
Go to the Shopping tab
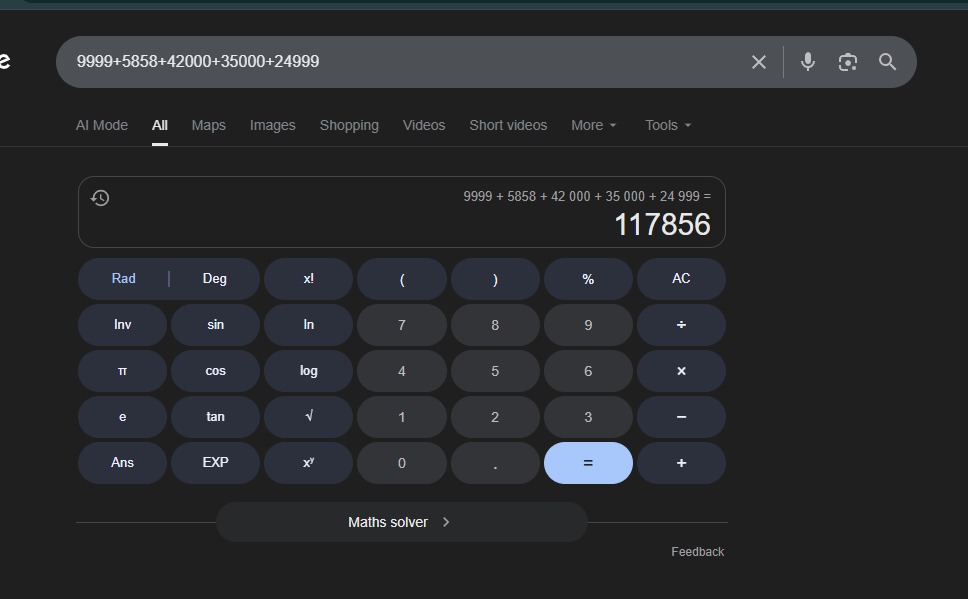349,125
